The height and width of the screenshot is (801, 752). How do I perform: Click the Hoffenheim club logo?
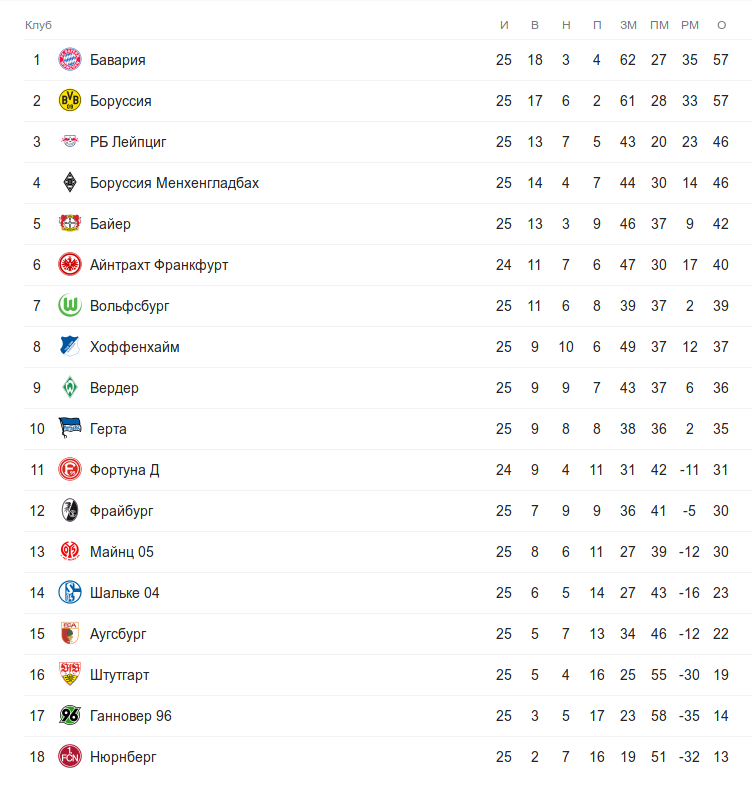pyautogui.click(x=69, y=347)
